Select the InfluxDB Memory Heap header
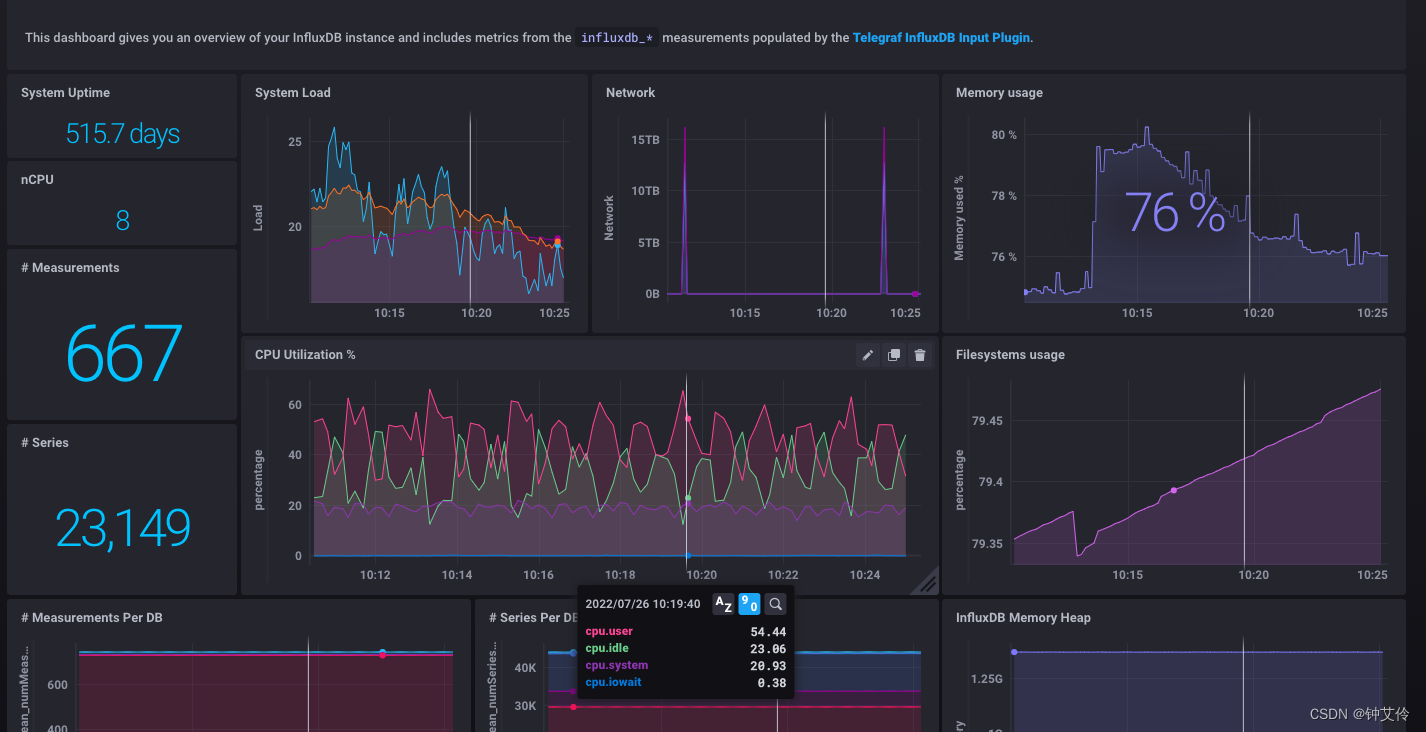Screen dimensions: 1426x732 coord(1023,618)
